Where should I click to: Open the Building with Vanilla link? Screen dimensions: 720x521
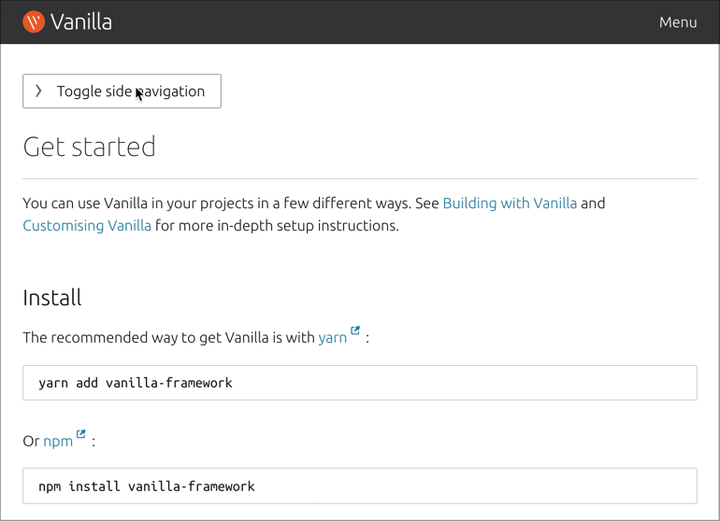coord(509,203)
